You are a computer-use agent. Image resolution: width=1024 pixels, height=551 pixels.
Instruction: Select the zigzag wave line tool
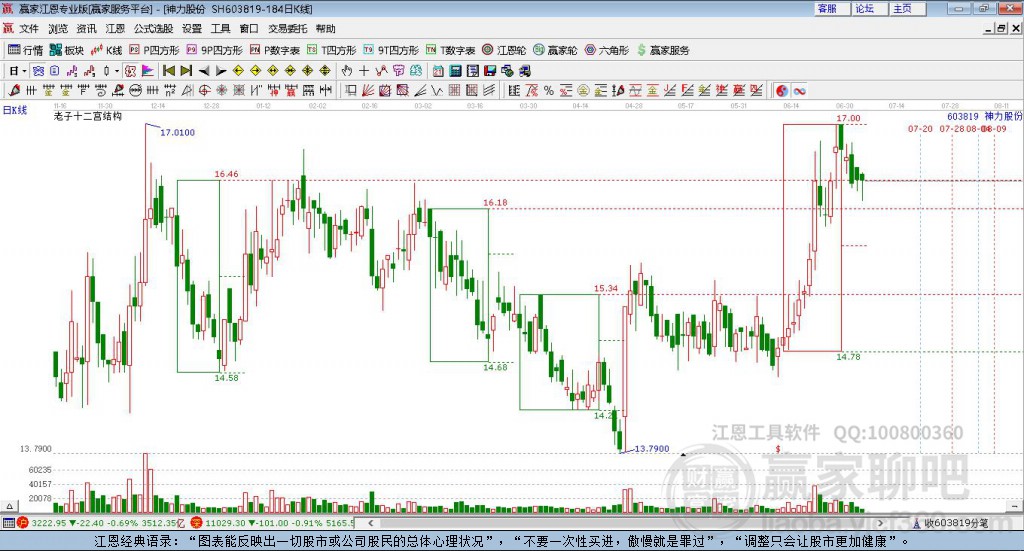tap(436, 90)
